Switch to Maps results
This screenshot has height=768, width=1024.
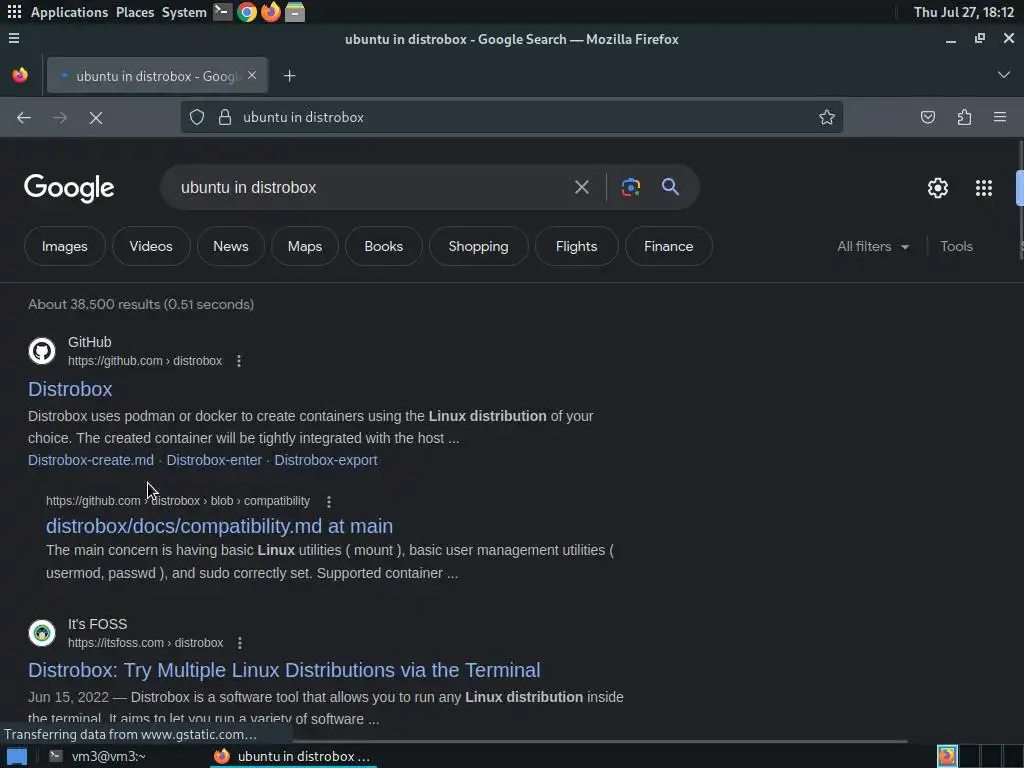coord(305,246)
